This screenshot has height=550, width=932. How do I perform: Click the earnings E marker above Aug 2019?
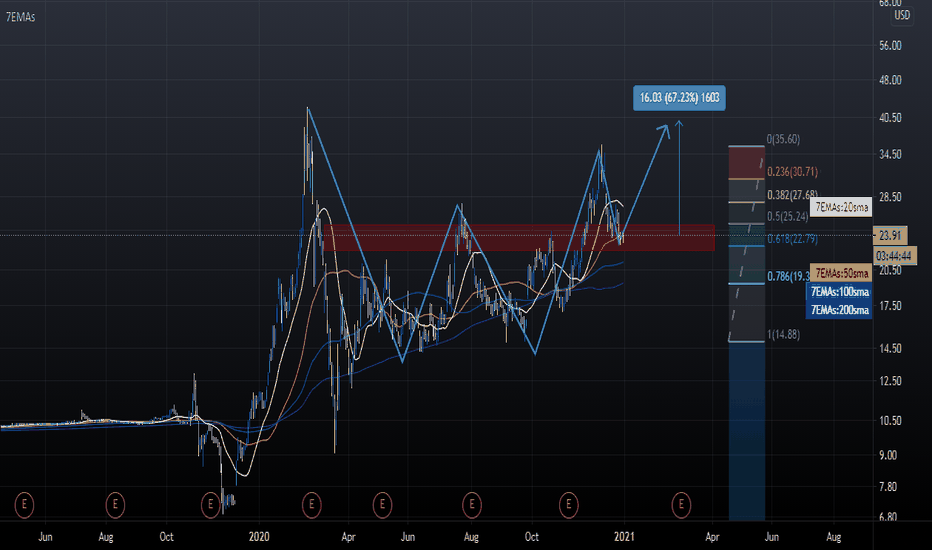point(115,505)
